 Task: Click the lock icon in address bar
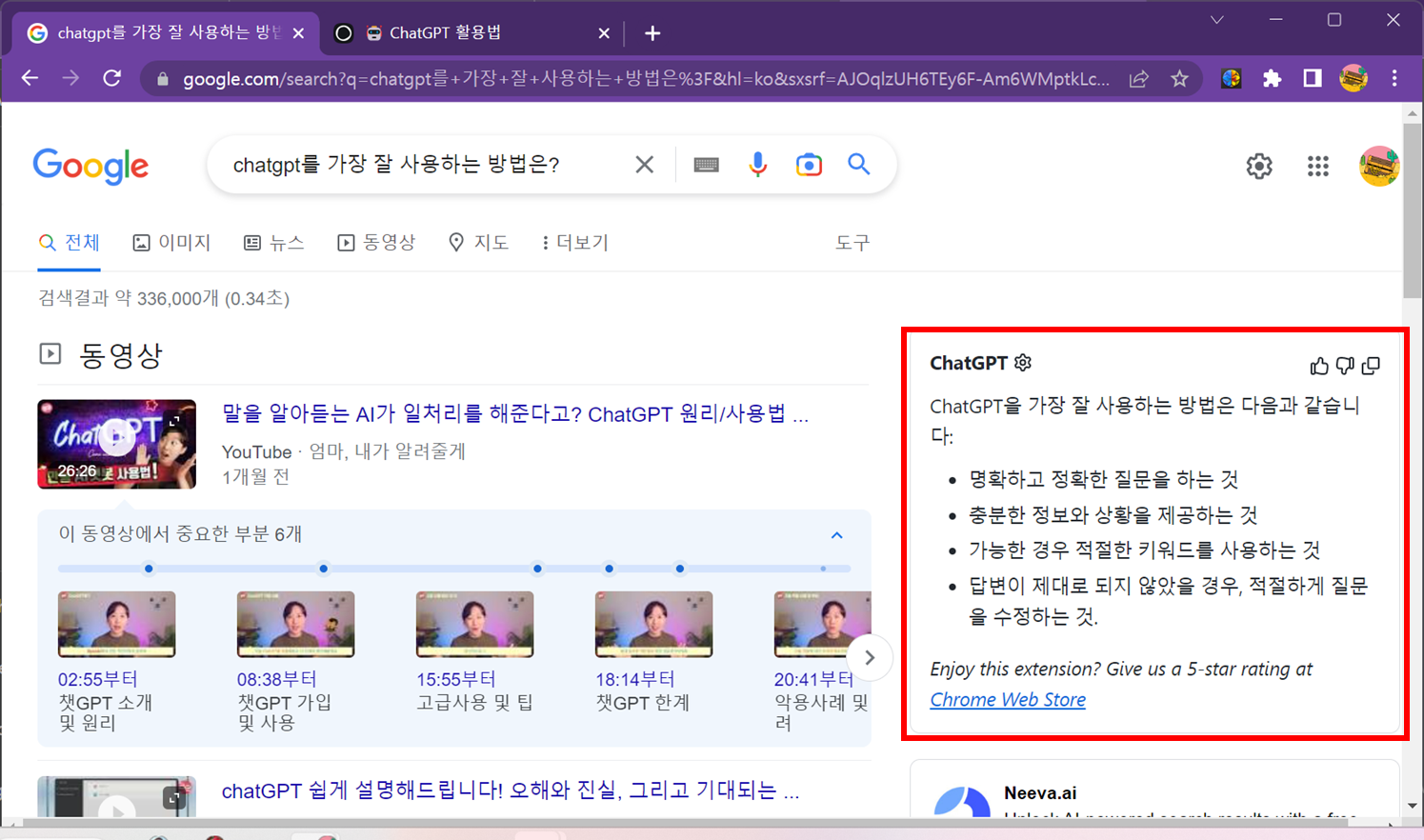(163, 79)
